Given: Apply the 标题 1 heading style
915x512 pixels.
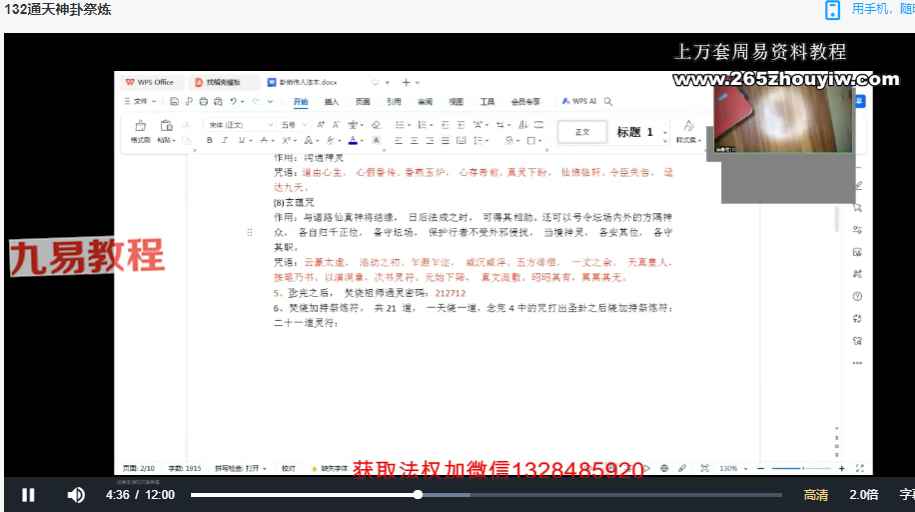Looking at the screenshot, I should point(635,132).
